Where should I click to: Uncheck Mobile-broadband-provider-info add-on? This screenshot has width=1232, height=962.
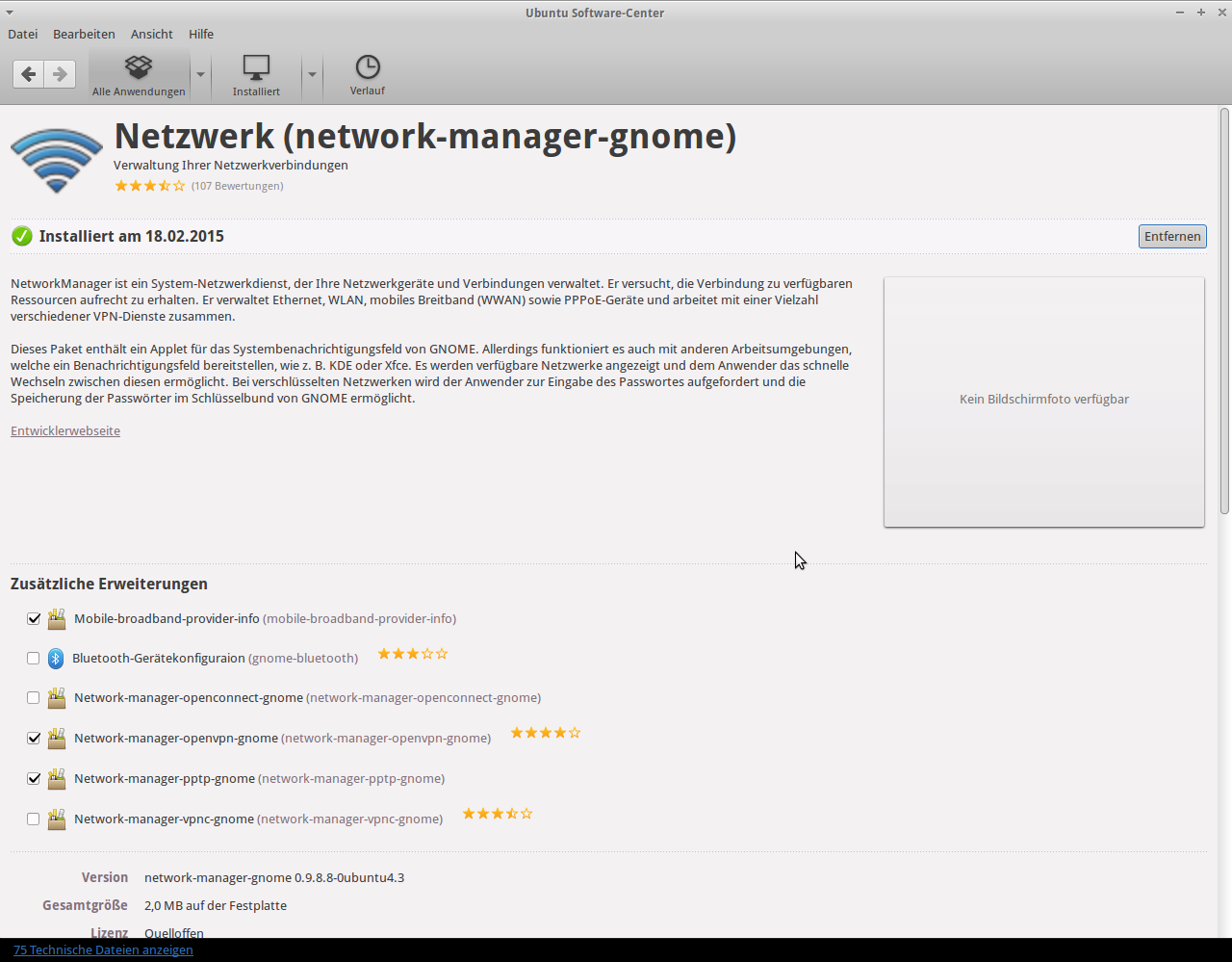(x=34, y=619)
